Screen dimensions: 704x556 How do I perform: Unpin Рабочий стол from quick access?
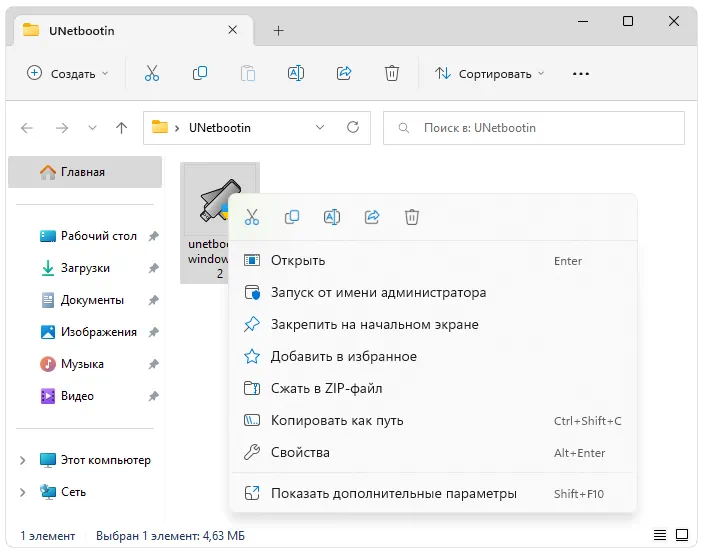pyautogui.click(x=154, y=236)
